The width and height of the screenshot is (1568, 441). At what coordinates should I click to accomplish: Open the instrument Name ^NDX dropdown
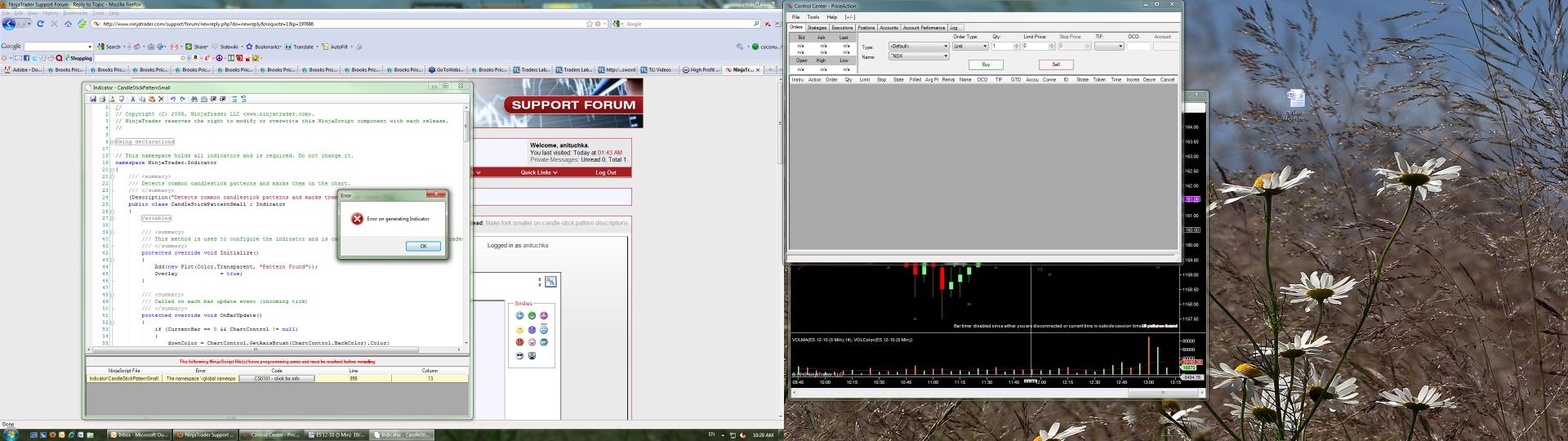(x=919, y=56)
